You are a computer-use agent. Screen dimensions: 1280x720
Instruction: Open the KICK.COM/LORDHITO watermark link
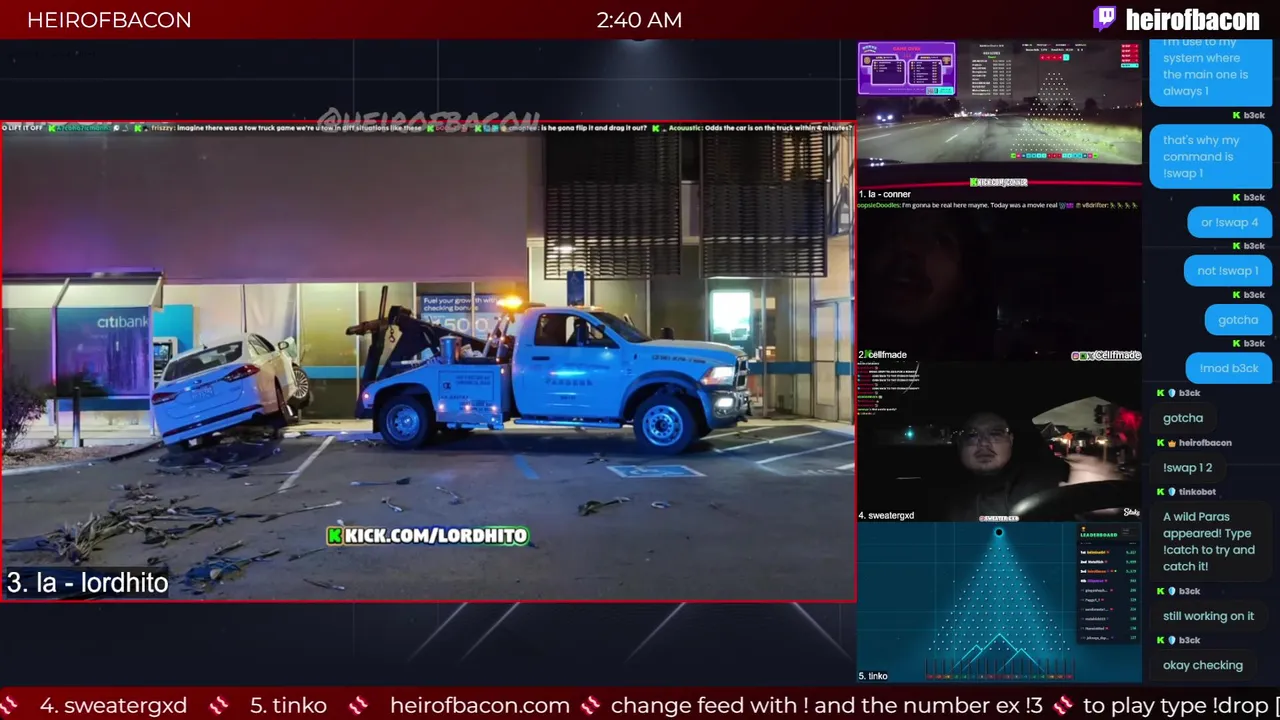[428, 536]
